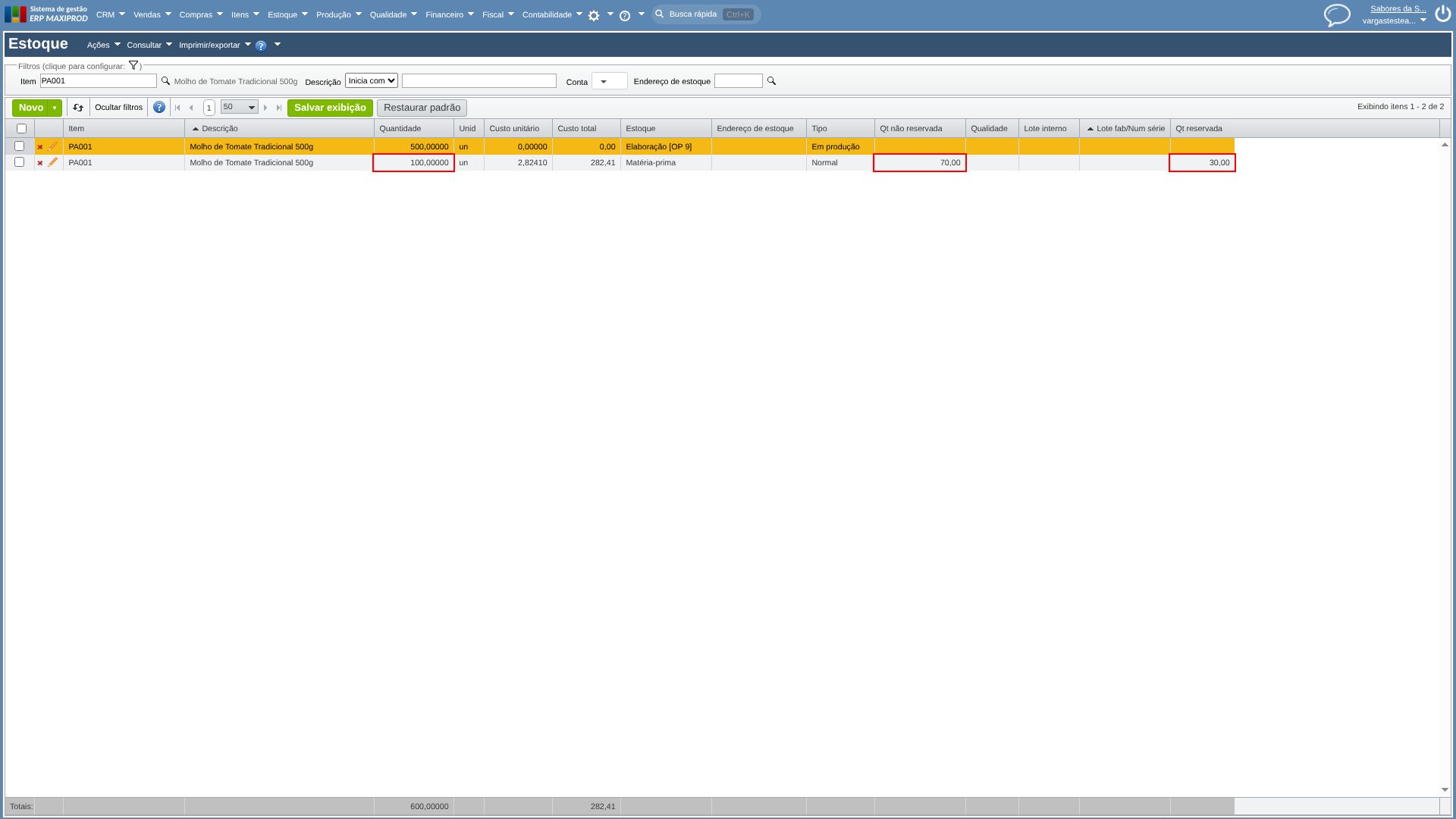Click the Novo button
The width and height of the screenshot is (1456, 819).
click(30, 108)
